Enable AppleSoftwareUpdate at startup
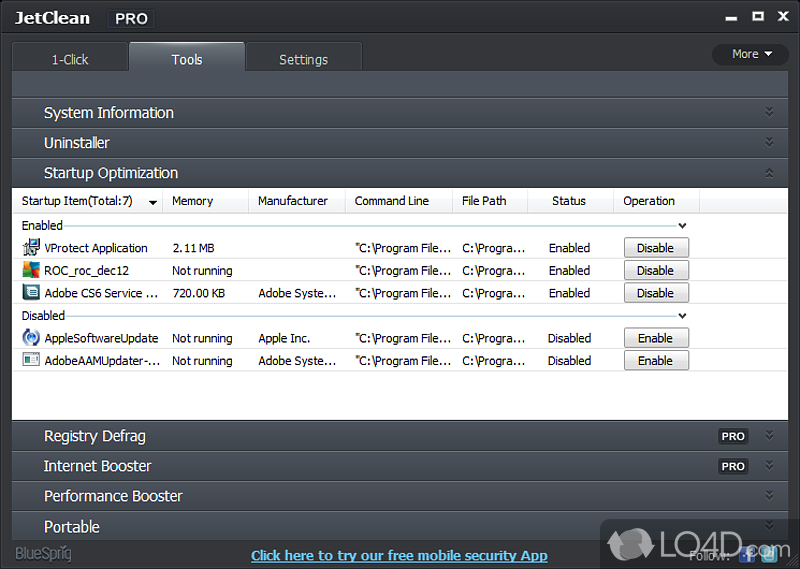The height and width of the screenshot is (569, 800). [x=655, y=338]
